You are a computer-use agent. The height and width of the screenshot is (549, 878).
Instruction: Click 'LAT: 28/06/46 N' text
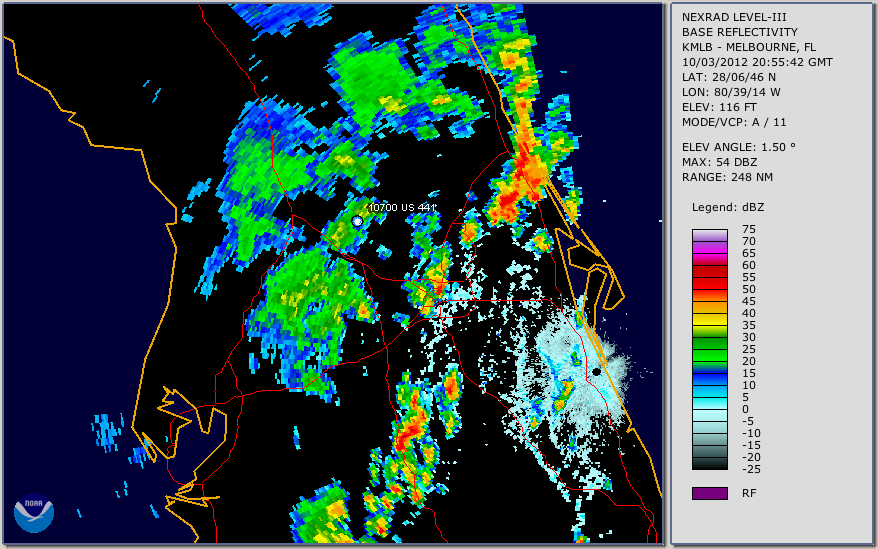pos(728,77)
